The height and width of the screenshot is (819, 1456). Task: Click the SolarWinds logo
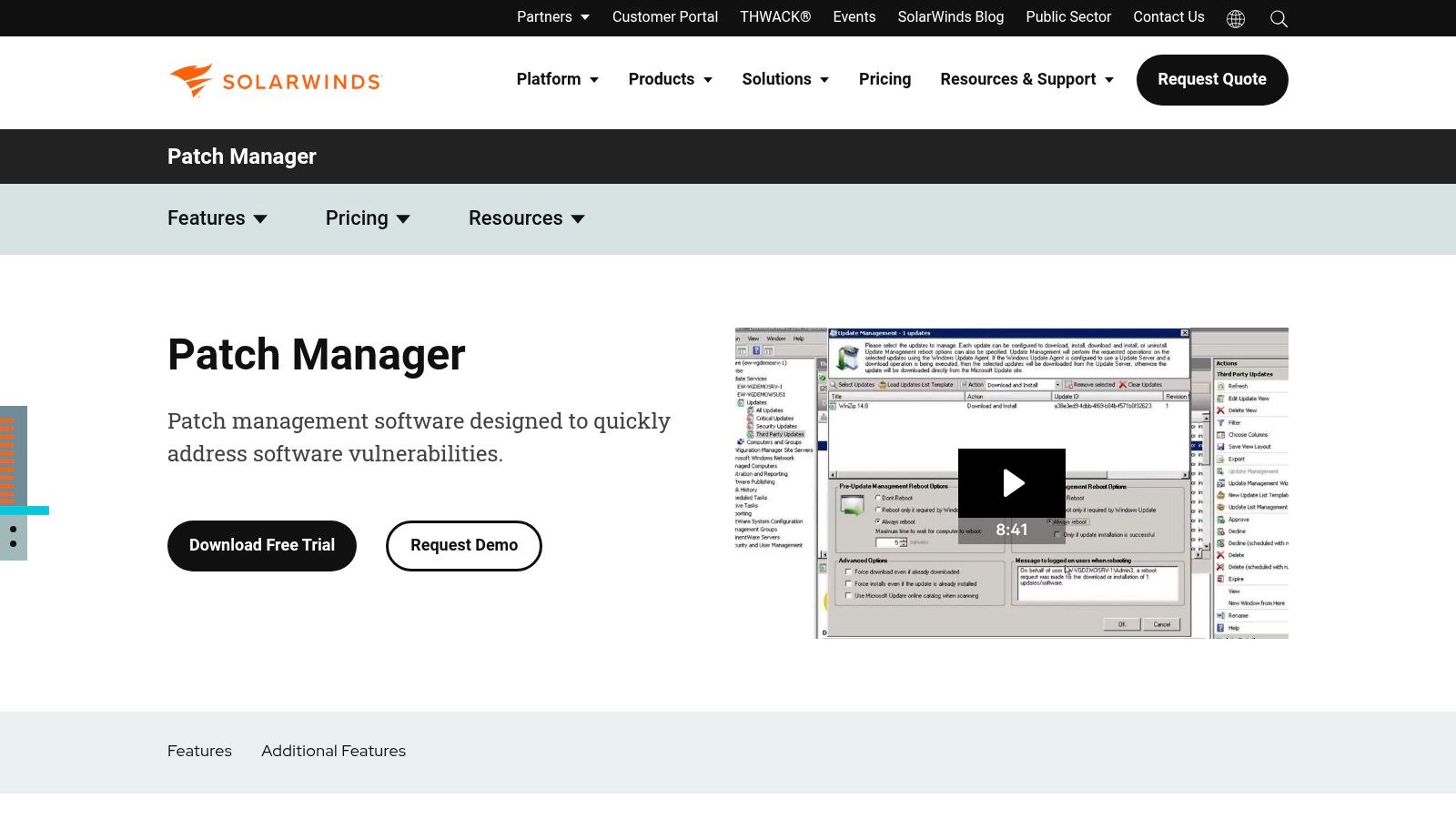pyautogui.click(x=276, y=81)
